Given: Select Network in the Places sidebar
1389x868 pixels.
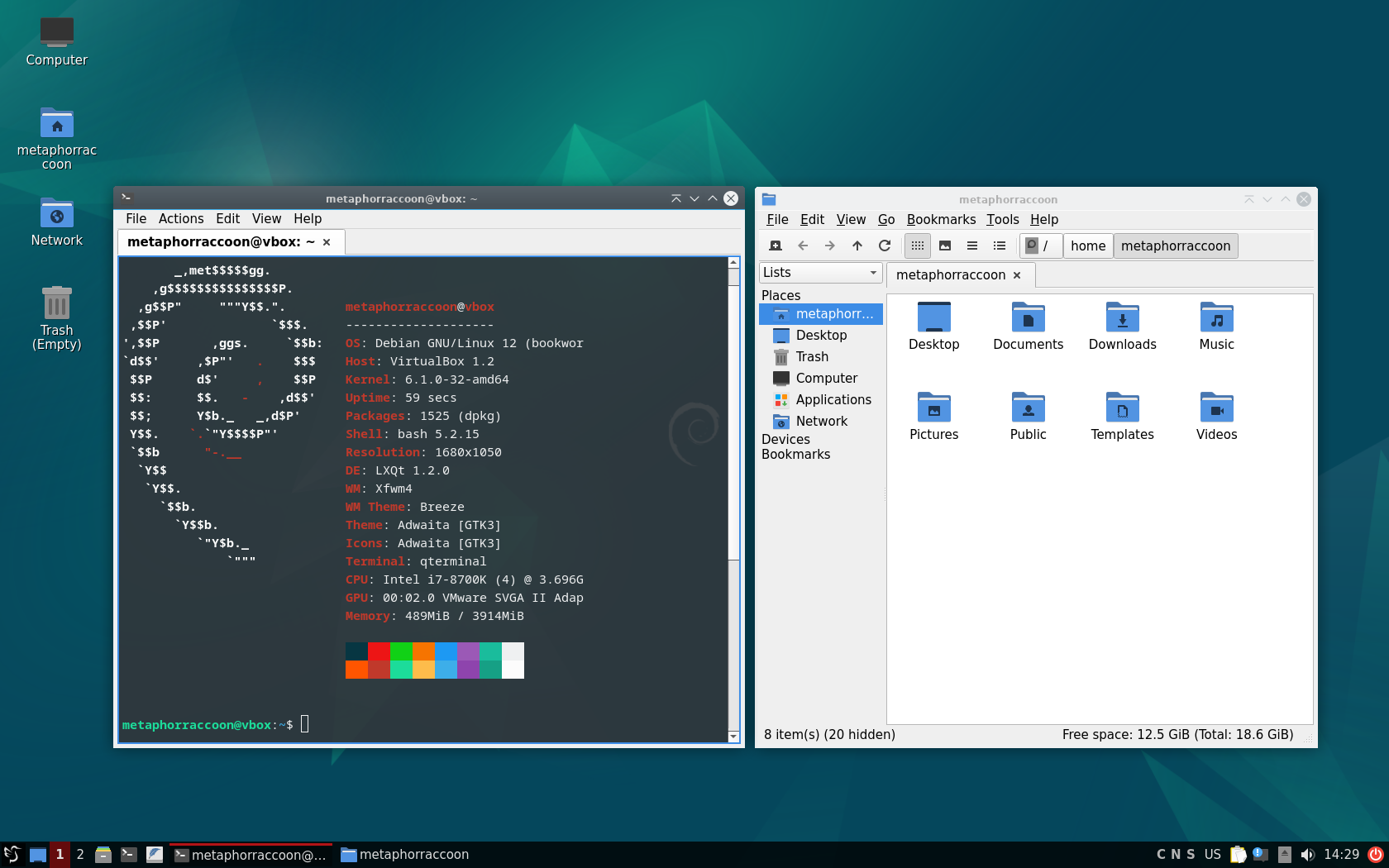Looking at the screenshot, I should click(821, 422).
